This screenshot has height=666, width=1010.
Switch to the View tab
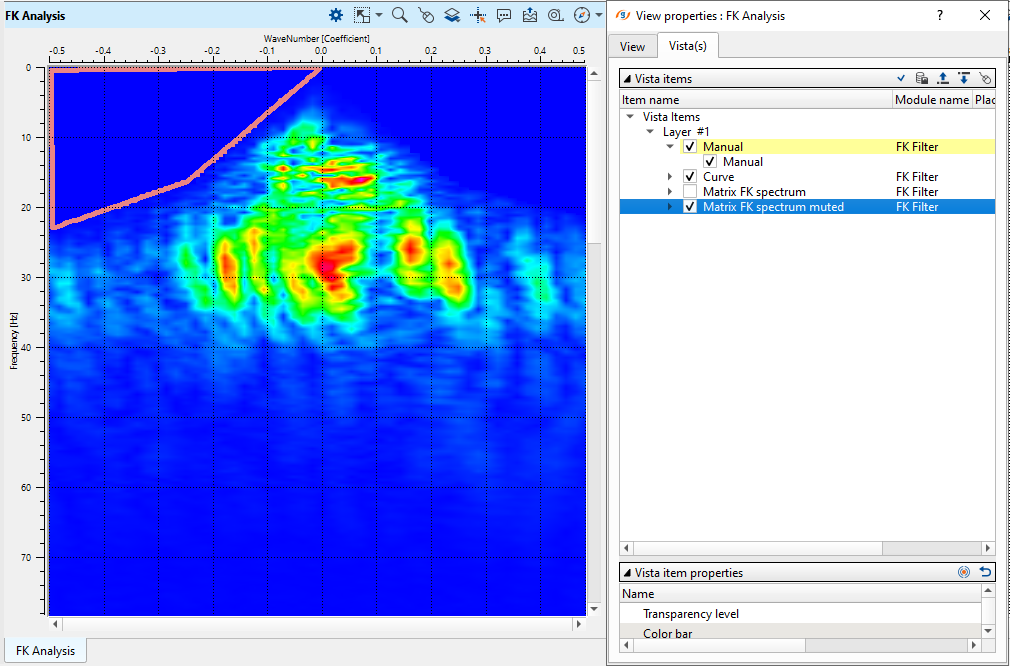(x=632, y=46)
